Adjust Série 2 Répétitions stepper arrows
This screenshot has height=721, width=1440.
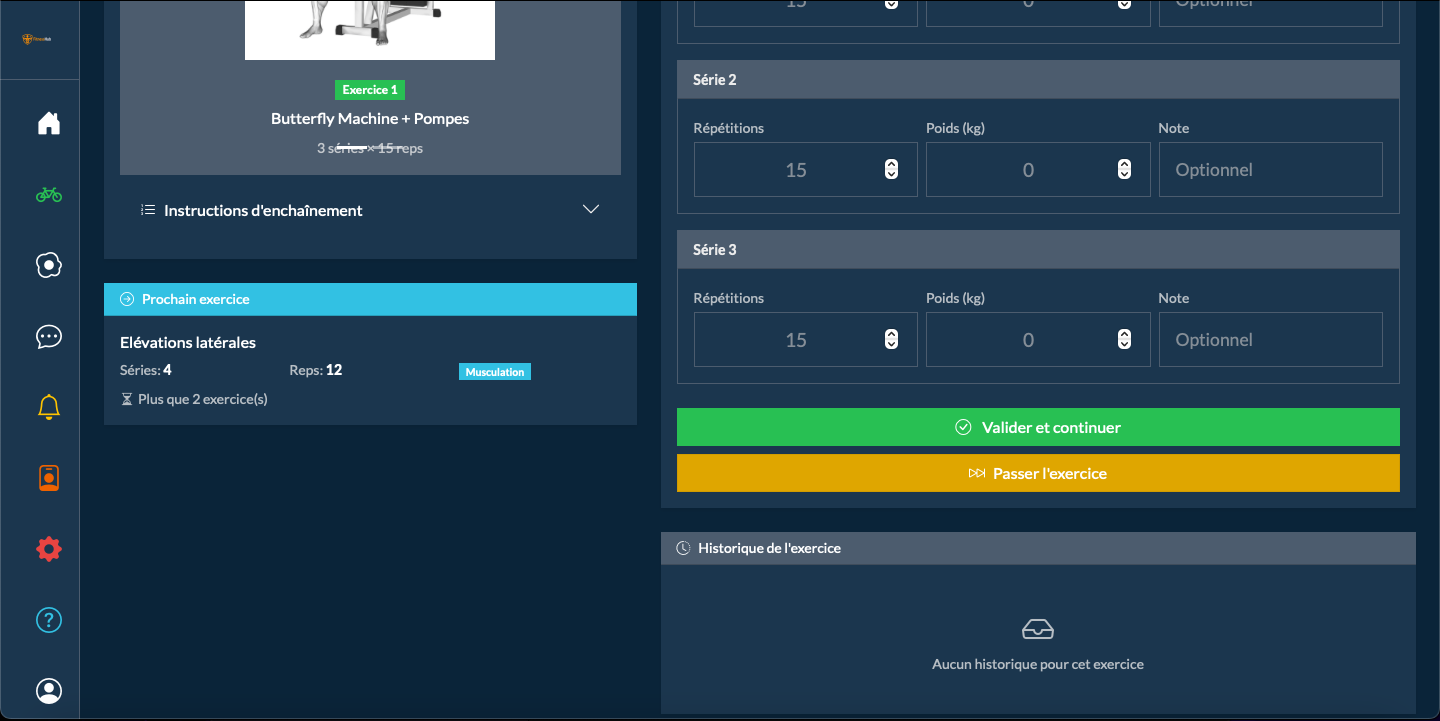[x=891, y=170]
